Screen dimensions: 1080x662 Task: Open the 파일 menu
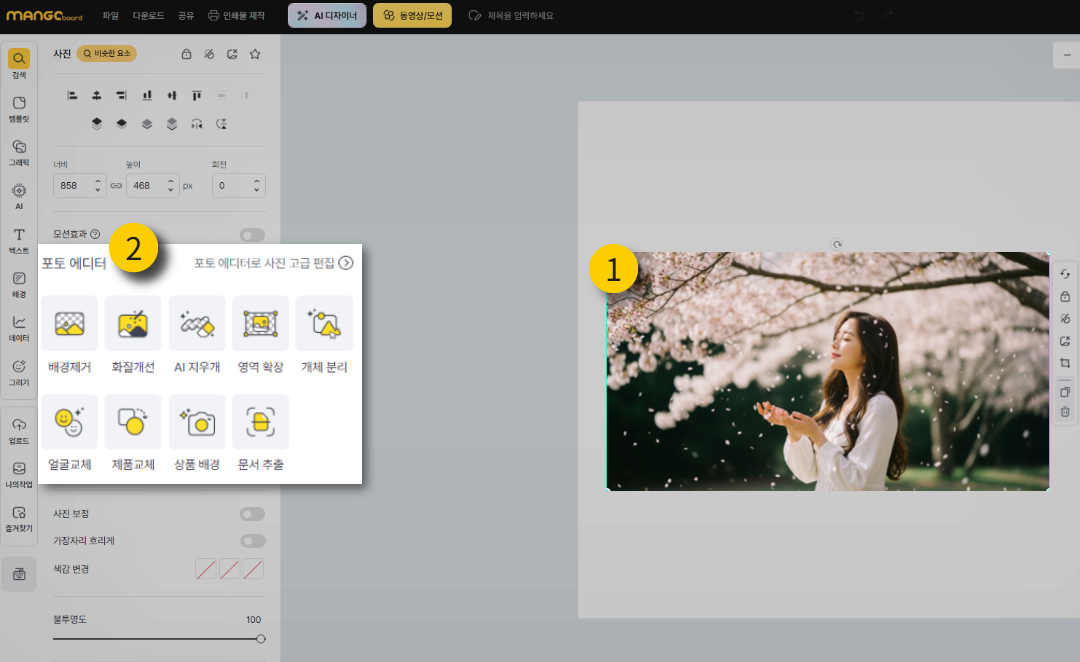point(110,16)
